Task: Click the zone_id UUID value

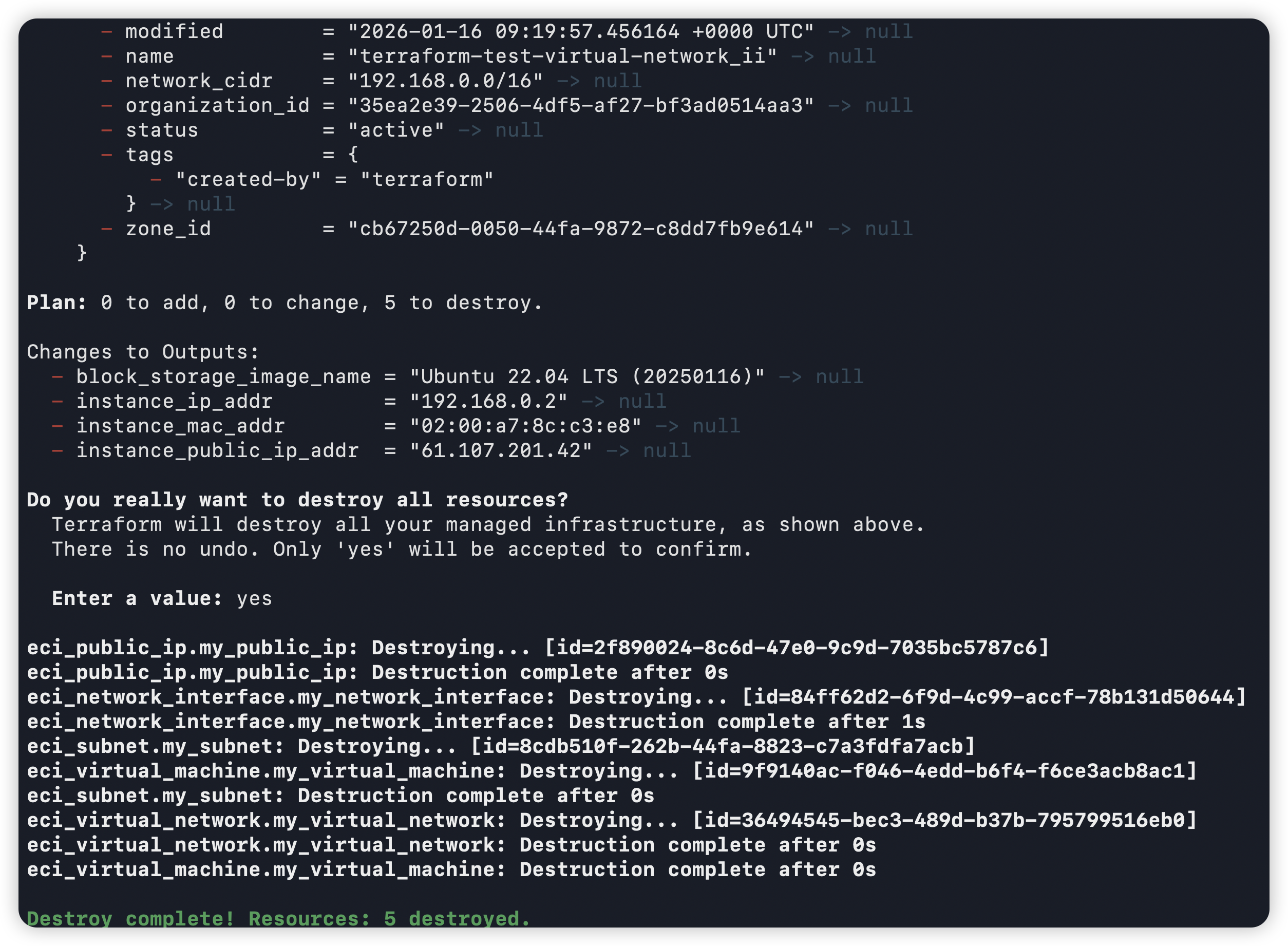Action: (581, 229)
